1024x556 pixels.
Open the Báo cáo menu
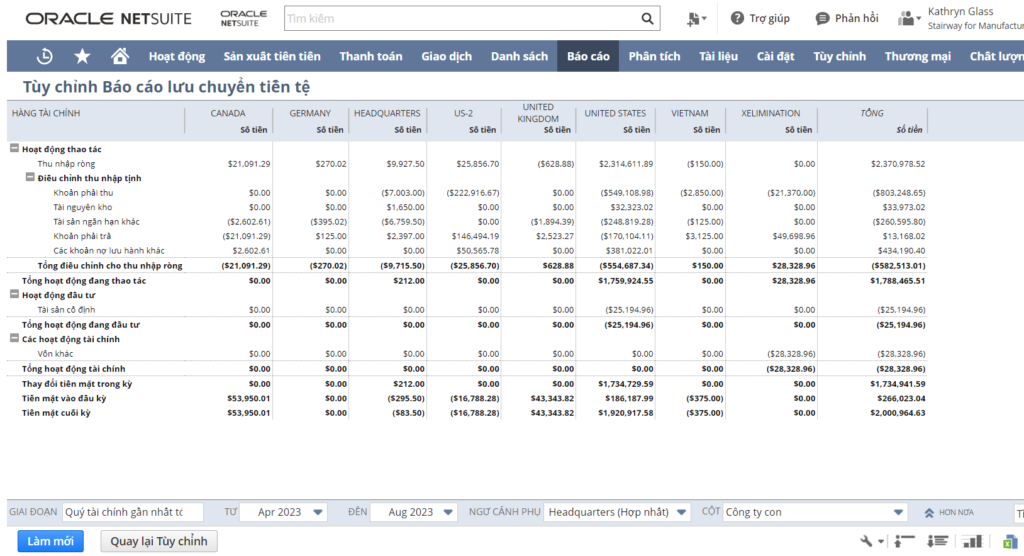[x=588, y=56]
